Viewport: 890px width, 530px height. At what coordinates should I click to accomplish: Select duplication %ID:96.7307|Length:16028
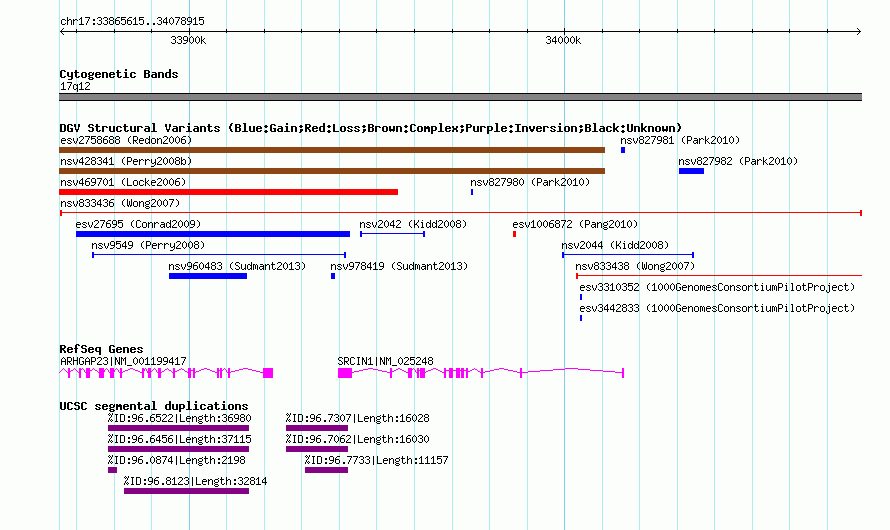(358, 418)
